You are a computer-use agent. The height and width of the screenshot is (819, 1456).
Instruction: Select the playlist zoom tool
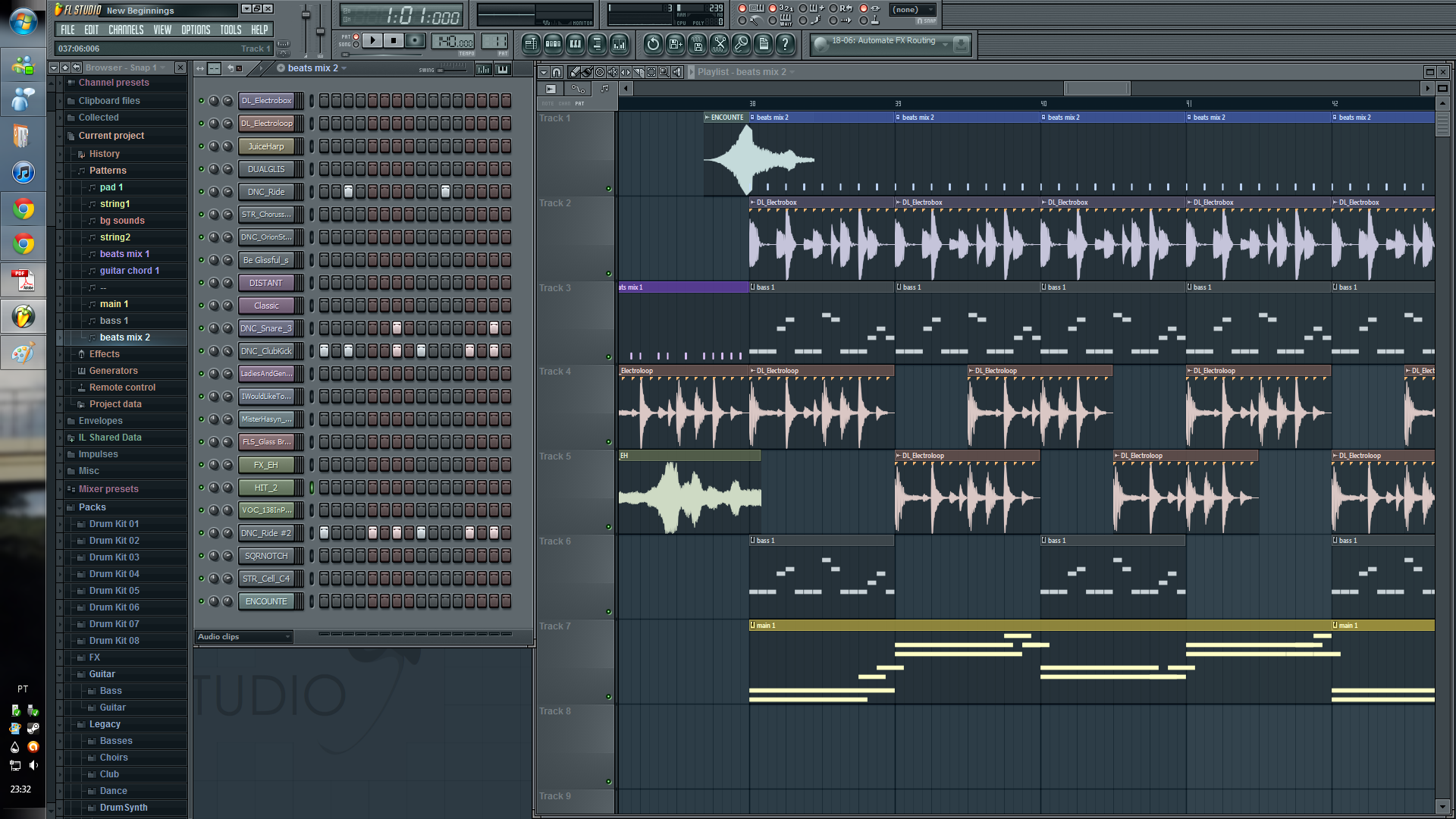[x=664, y=72]
